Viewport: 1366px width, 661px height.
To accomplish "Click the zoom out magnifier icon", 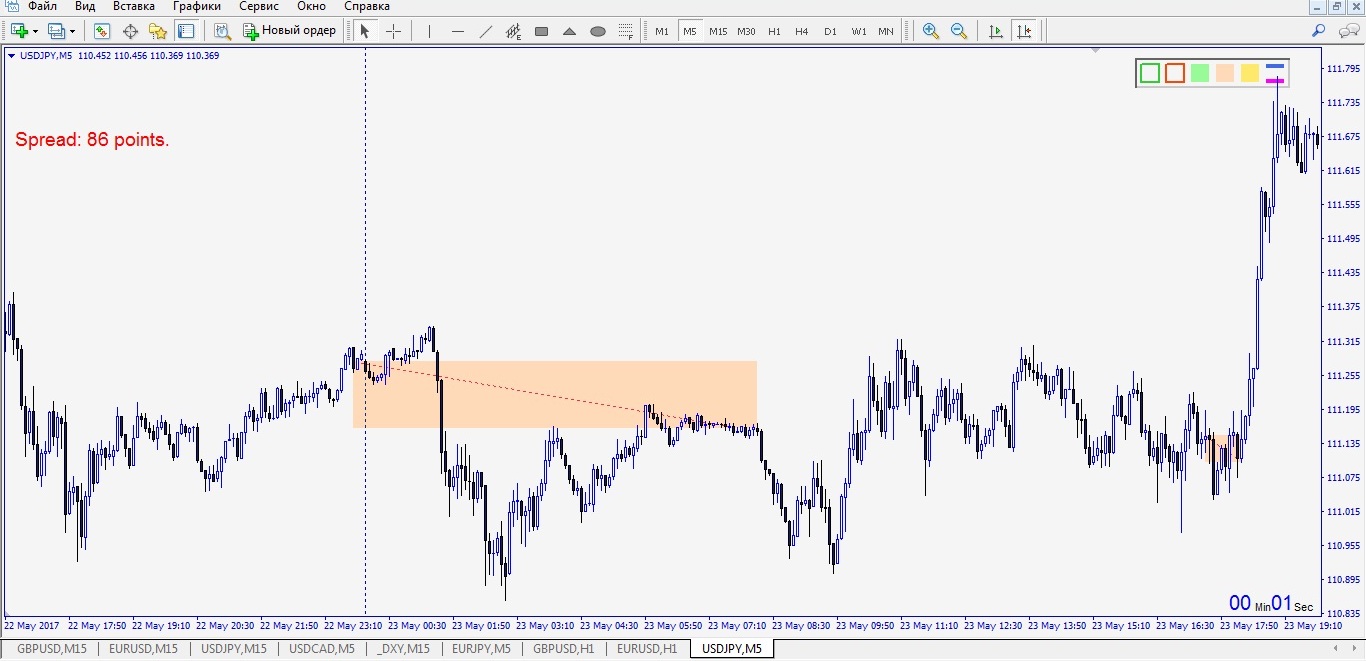I will (x=959, y=31).
